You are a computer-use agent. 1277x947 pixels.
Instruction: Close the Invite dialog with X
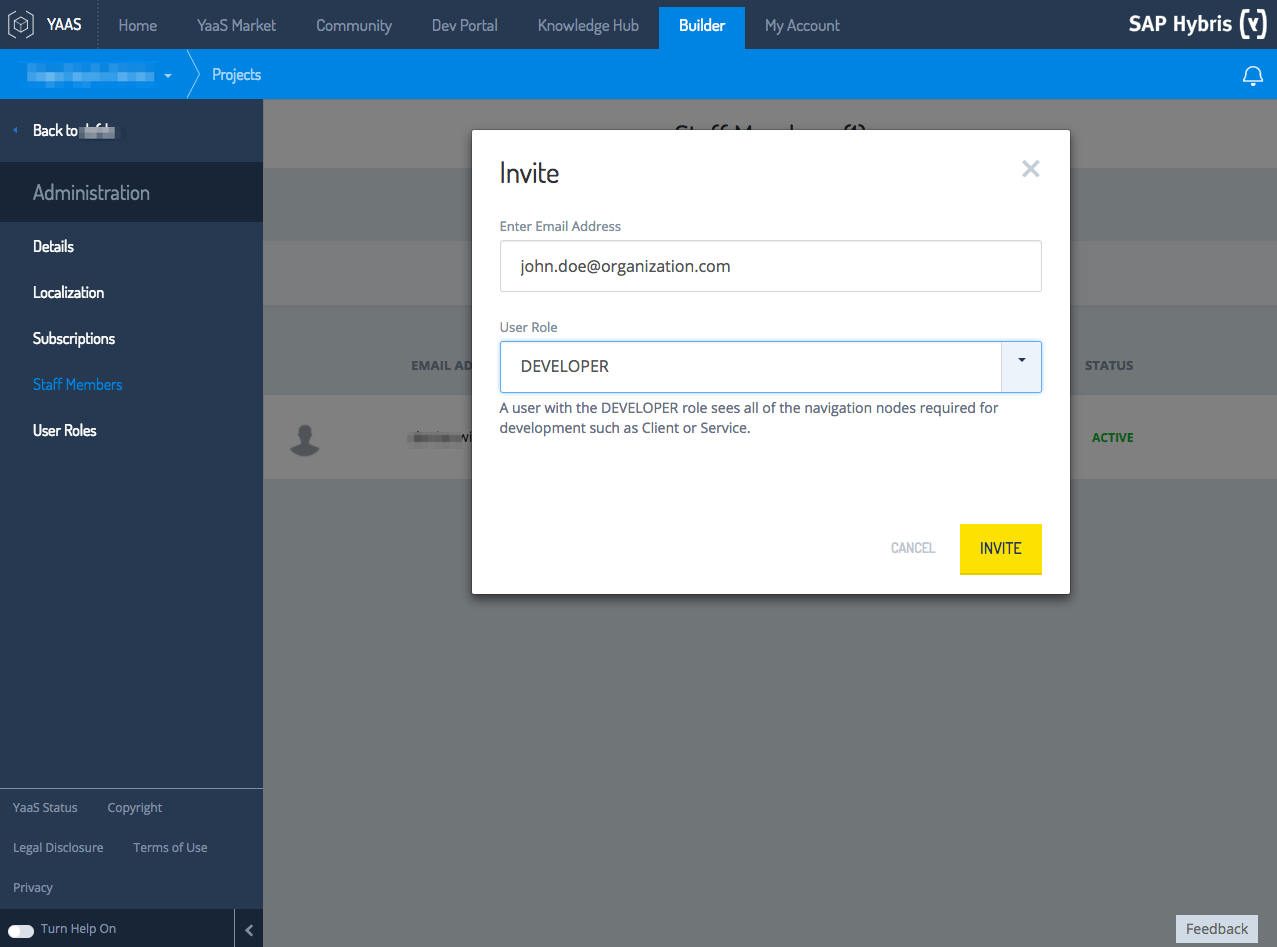[x=1030, y=169]
